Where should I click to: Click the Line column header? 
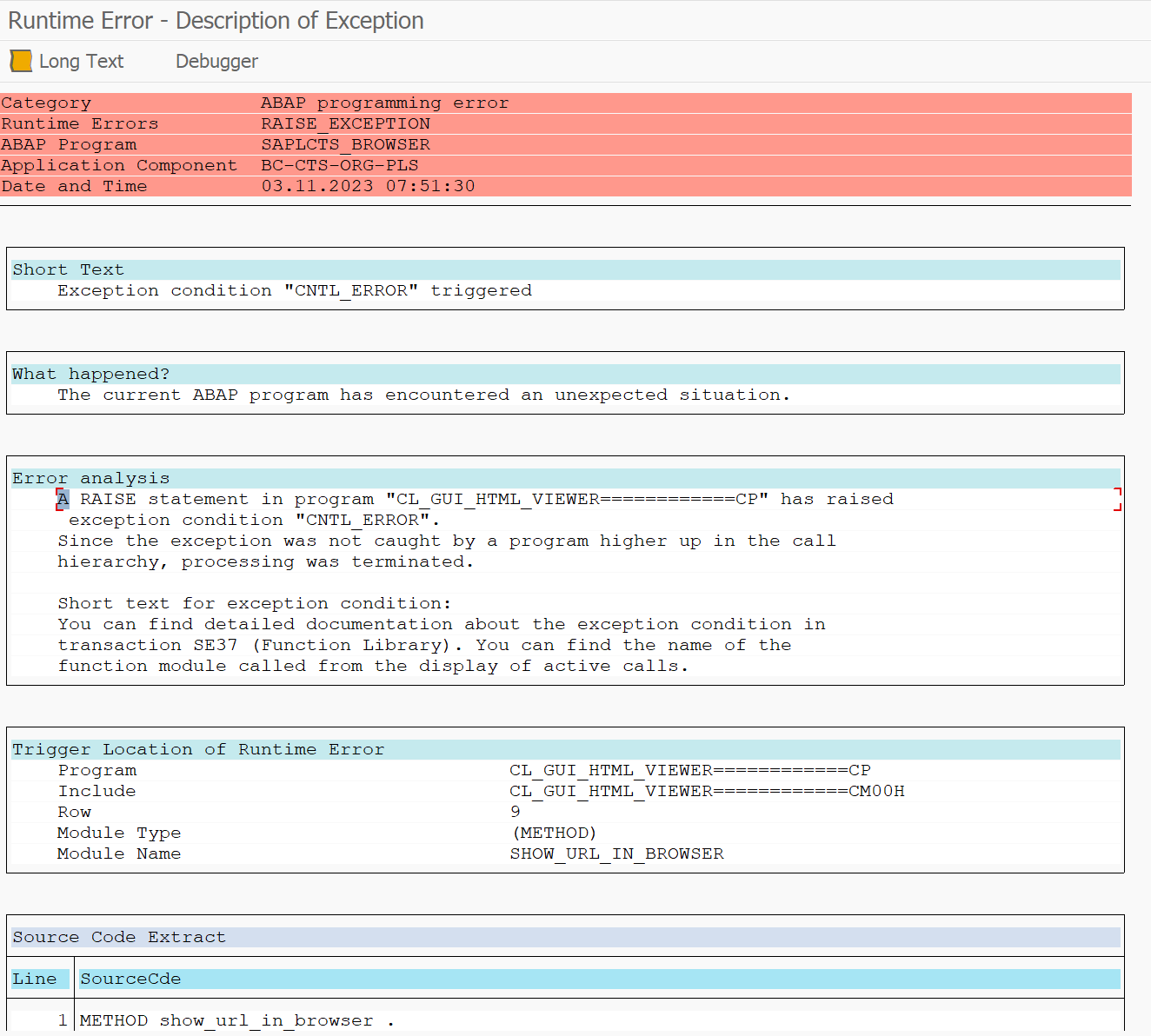coord(39,979)
